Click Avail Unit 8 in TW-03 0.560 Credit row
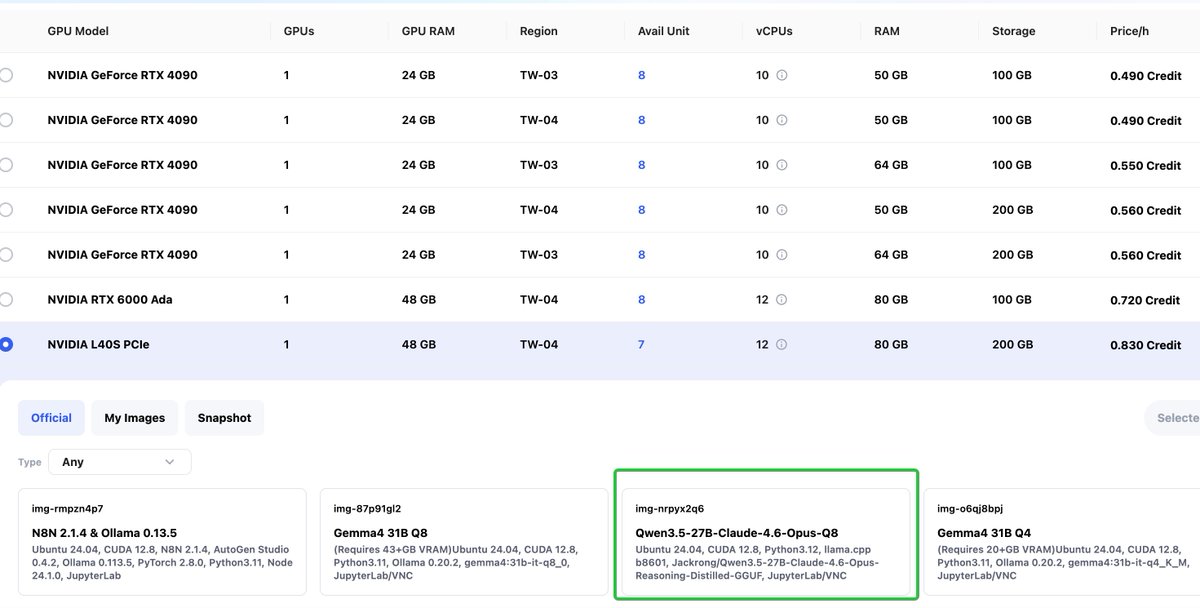This screenshot has height=608, width=1200. pos(642,255)
